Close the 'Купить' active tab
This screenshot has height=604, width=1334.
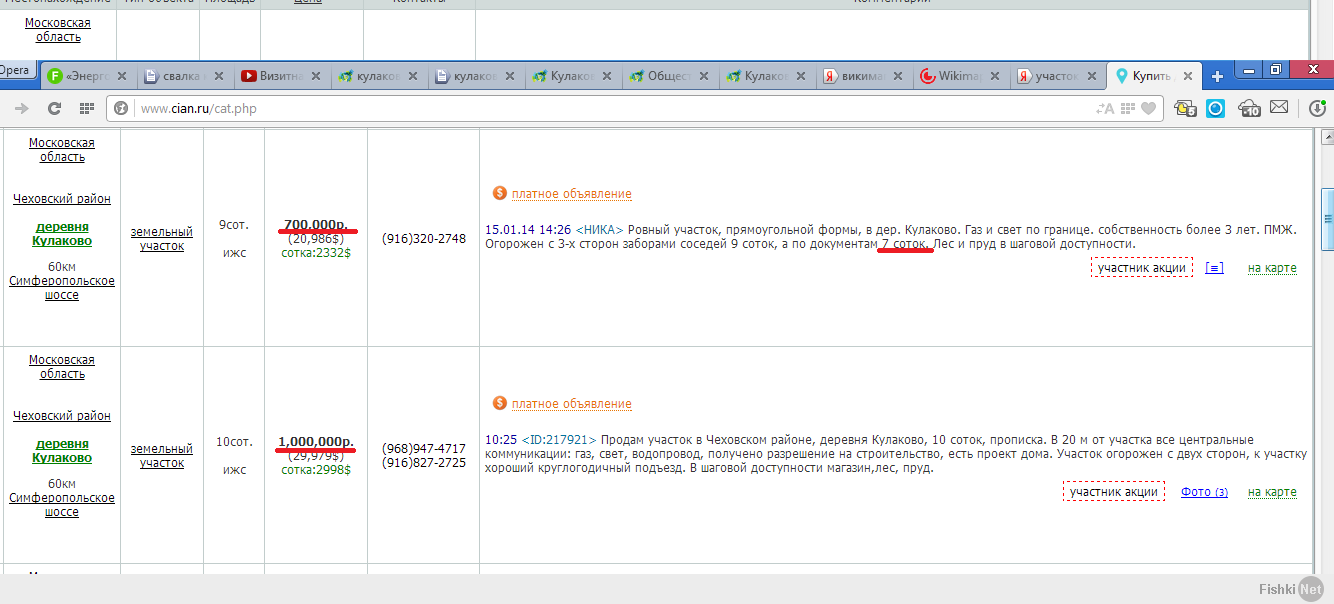point(1189,76)
